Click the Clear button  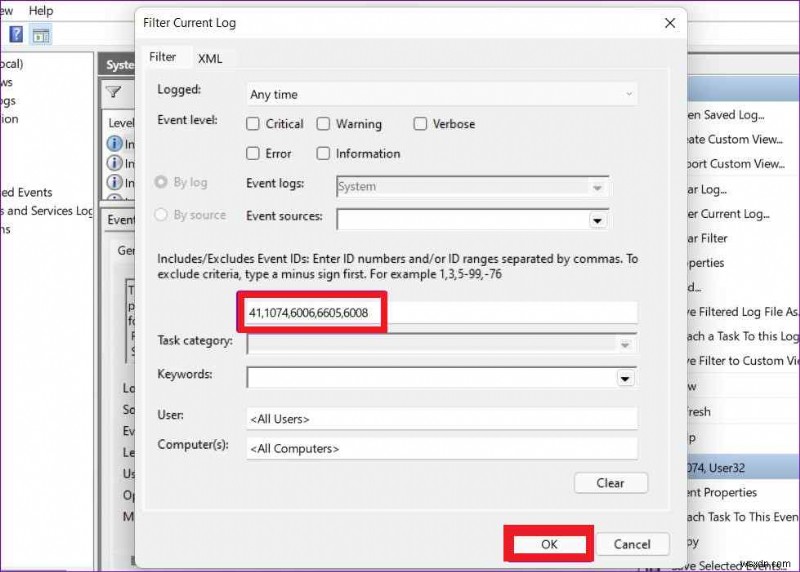[611, 483]
